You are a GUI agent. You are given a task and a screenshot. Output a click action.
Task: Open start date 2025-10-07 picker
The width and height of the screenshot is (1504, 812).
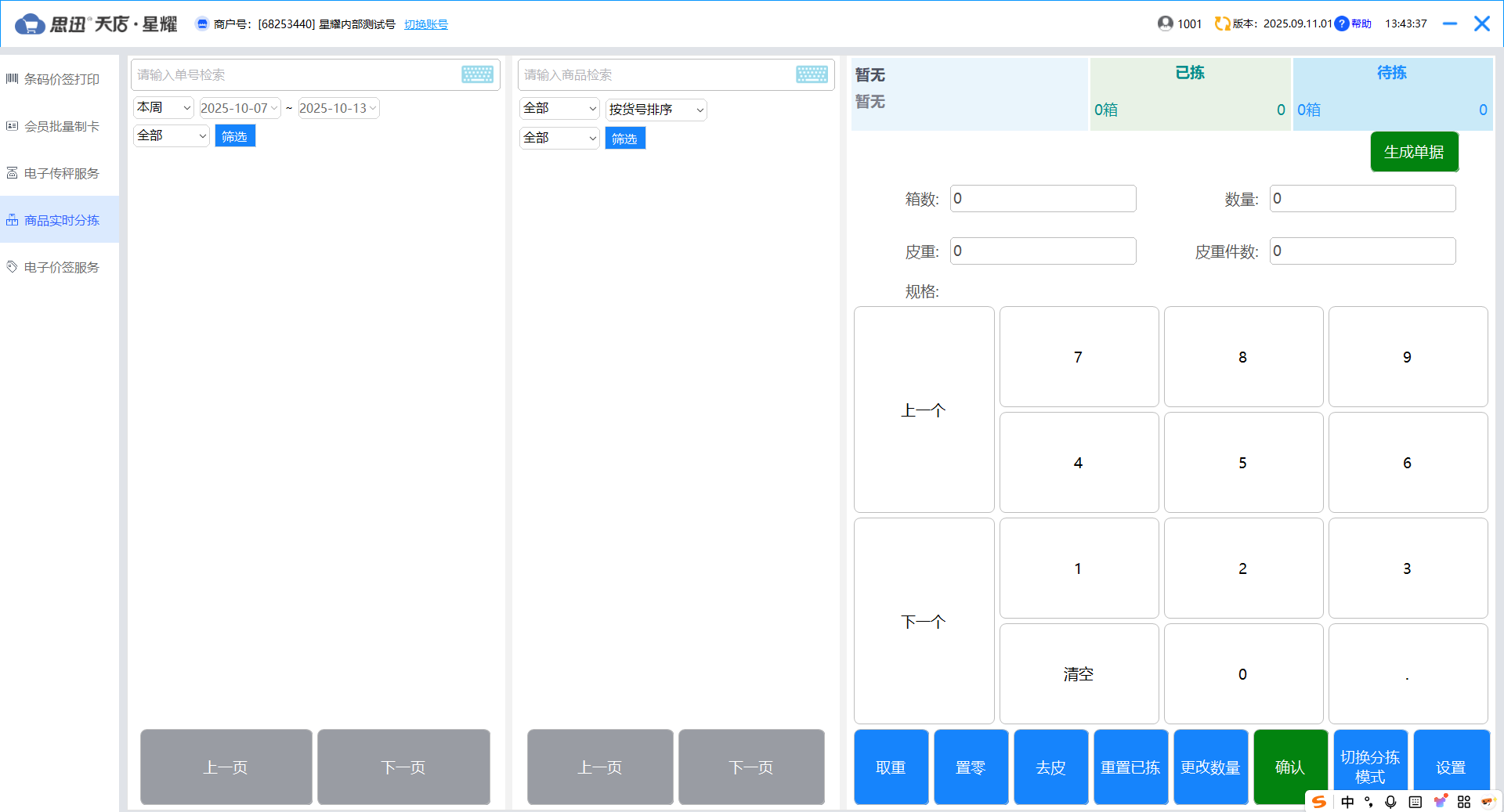point(239,108)
